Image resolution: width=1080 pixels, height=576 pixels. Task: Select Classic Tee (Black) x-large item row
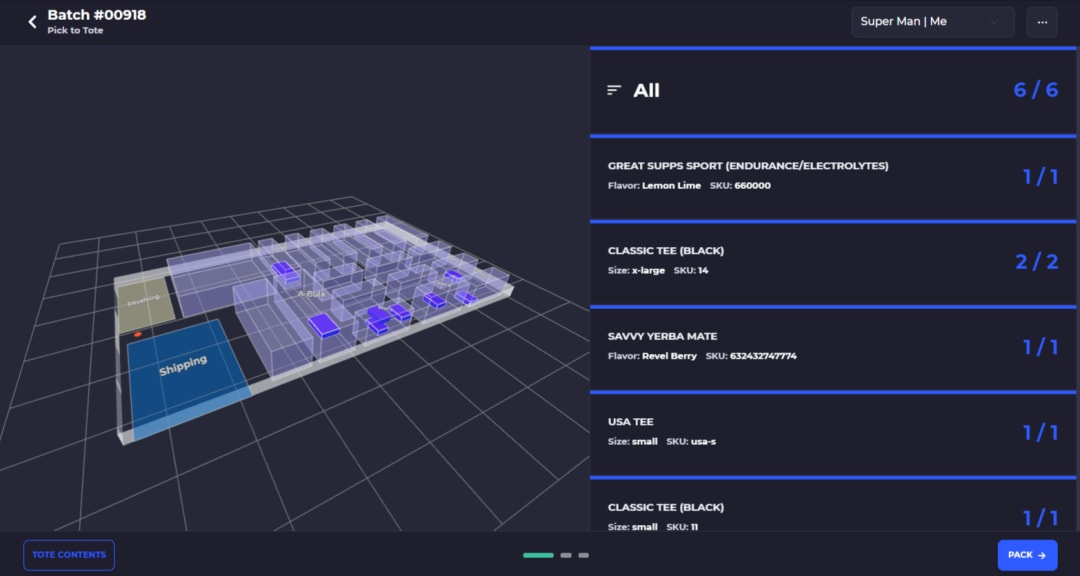click(x=833, y=262)
